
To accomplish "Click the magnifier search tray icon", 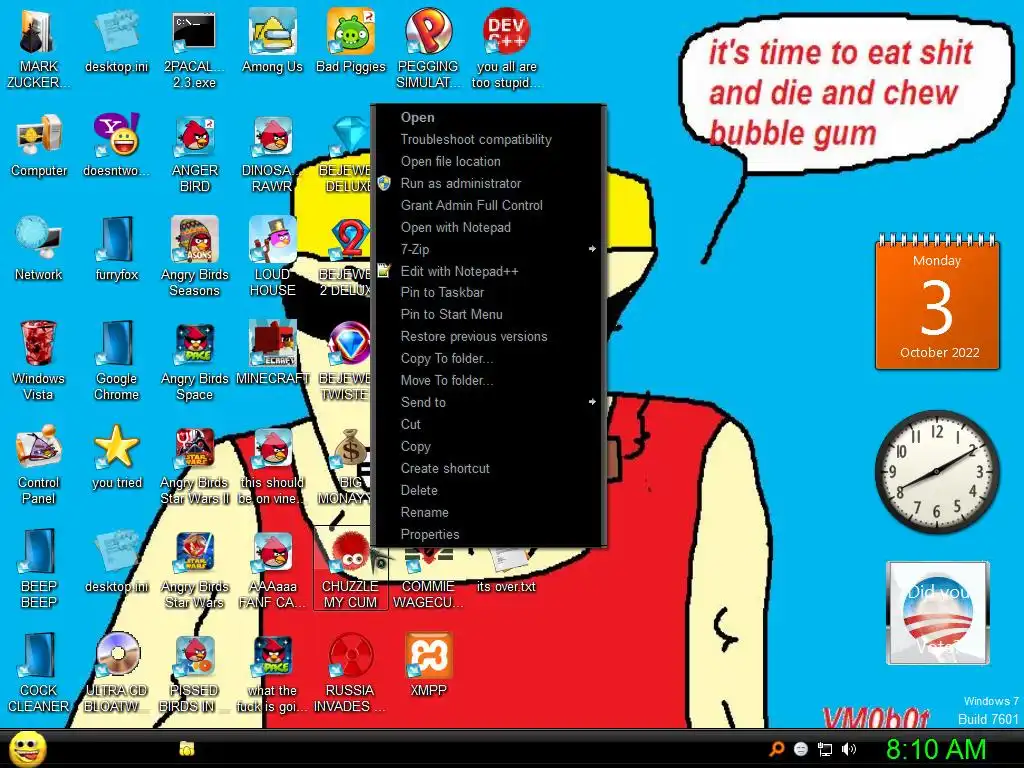I will [x=776, y=749].
